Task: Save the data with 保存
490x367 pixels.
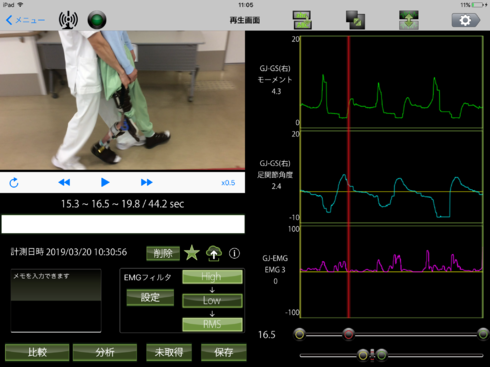Action: pyautogui.click(x=224, y=352)
